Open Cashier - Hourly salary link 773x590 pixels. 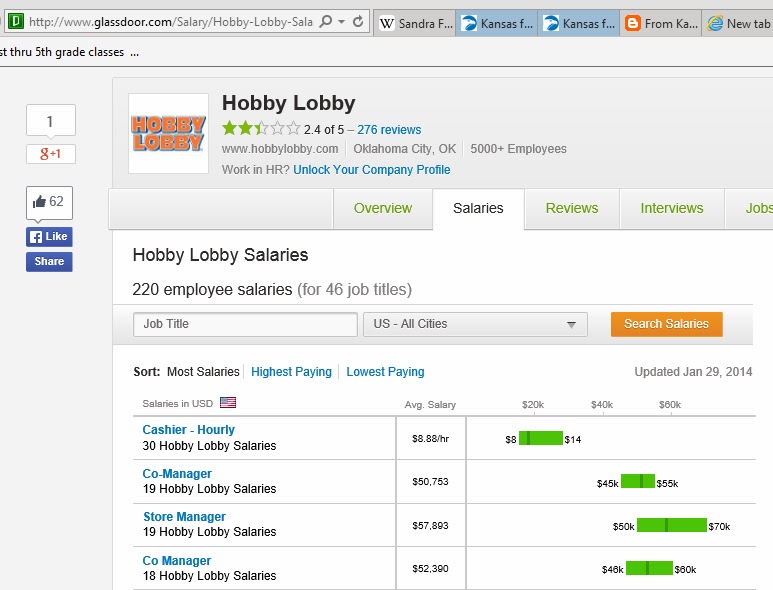(188, 430)
